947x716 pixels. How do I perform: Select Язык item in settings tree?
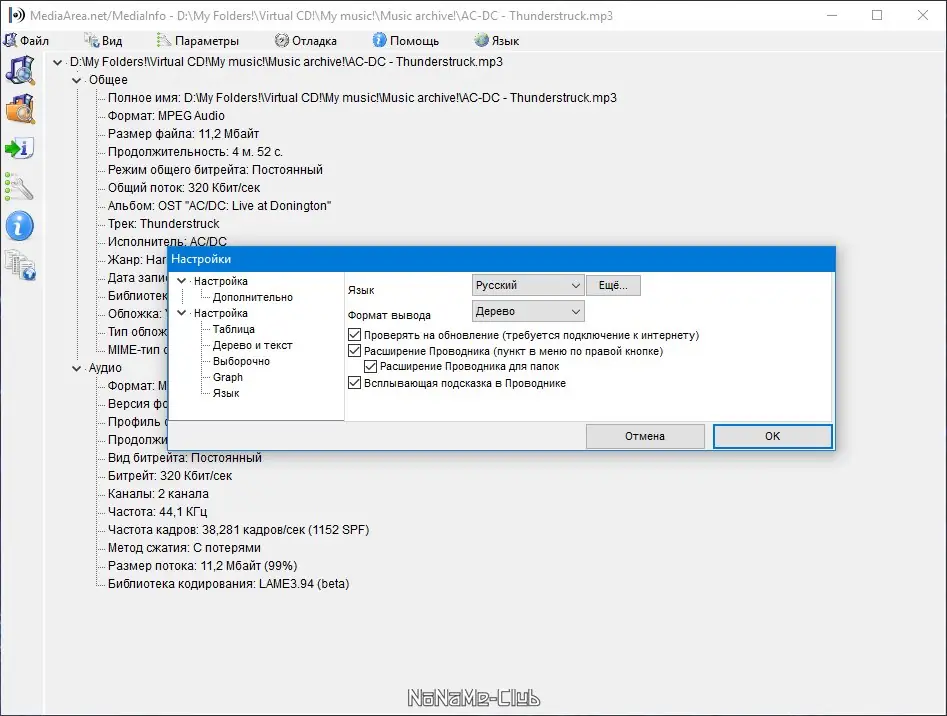point(226,393)
